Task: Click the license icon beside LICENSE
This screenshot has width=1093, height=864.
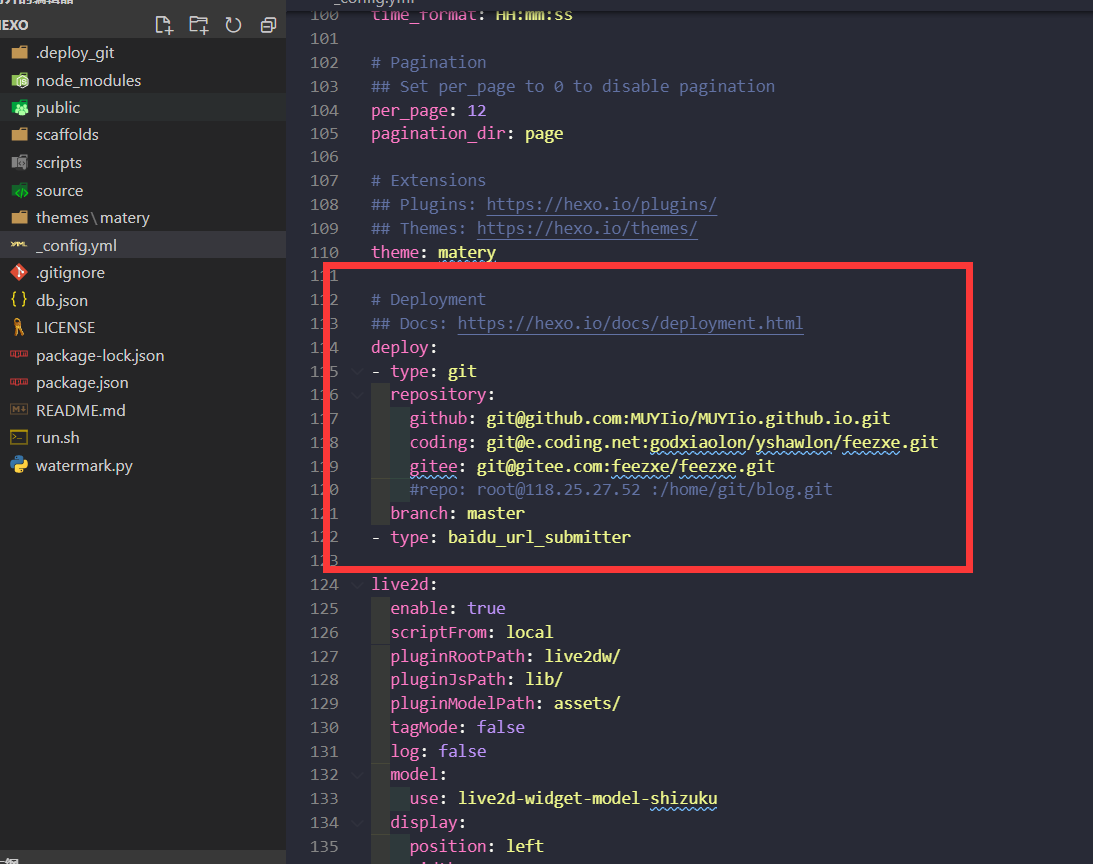Action: pos(20,327)
